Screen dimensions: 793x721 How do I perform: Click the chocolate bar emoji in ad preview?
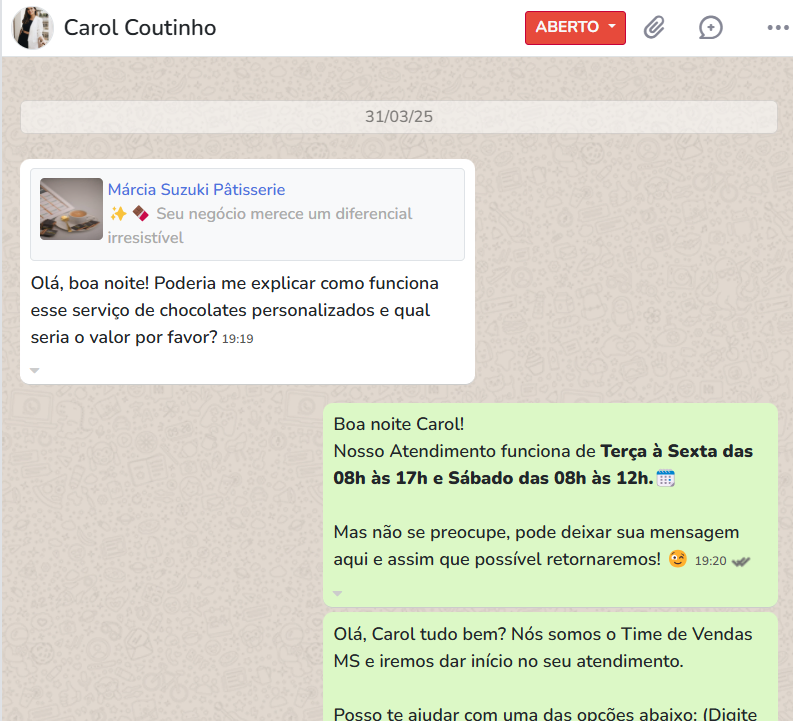point(141,213)
